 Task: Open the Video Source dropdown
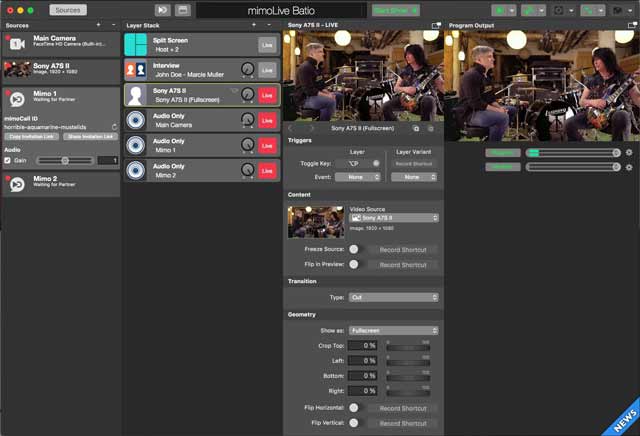tap(394, 218)
